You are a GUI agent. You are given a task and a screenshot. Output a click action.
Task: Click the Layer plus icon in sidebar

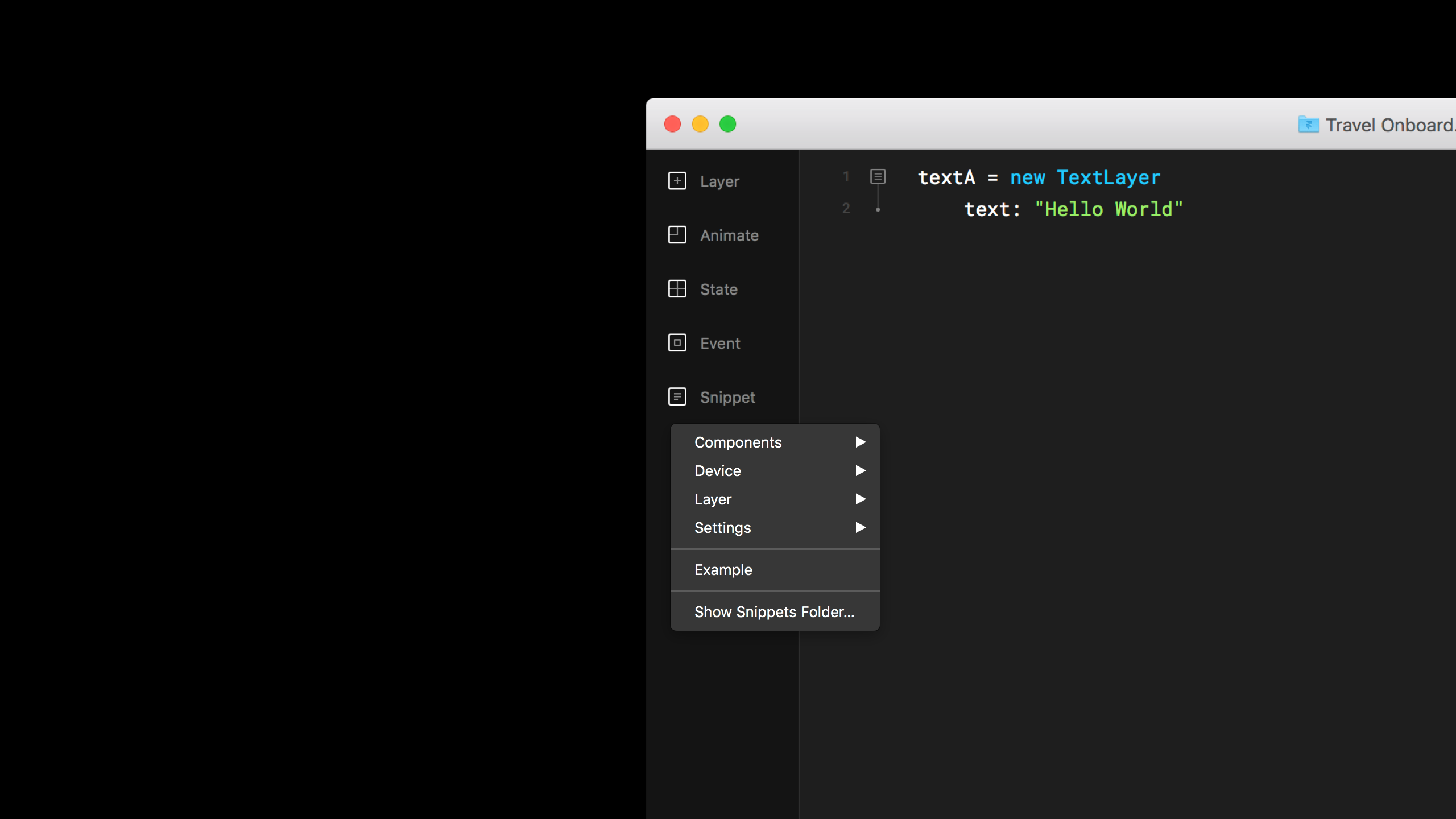(x=677, y=181)
